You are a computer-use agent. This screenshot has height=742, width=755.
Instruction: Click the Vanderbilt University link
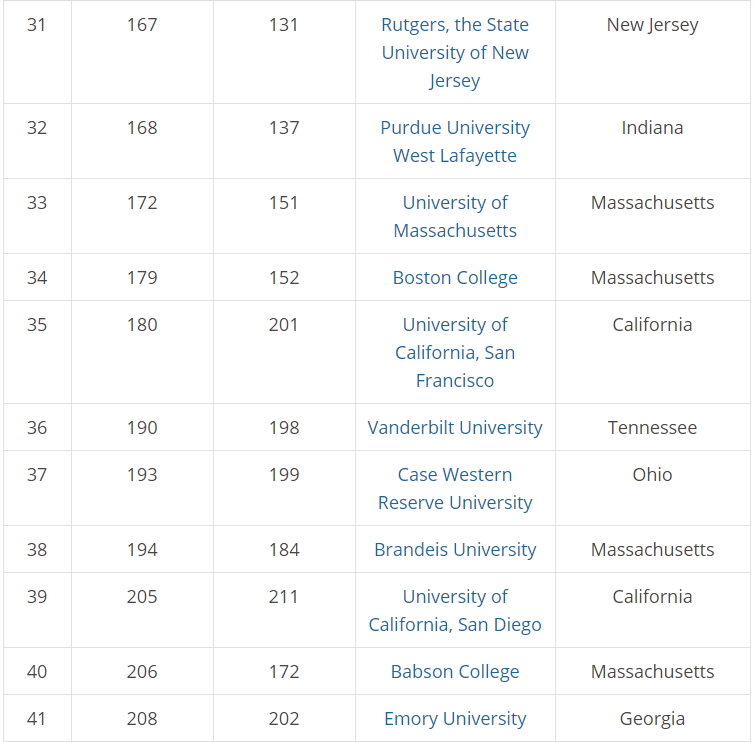[x=455, y=428]
